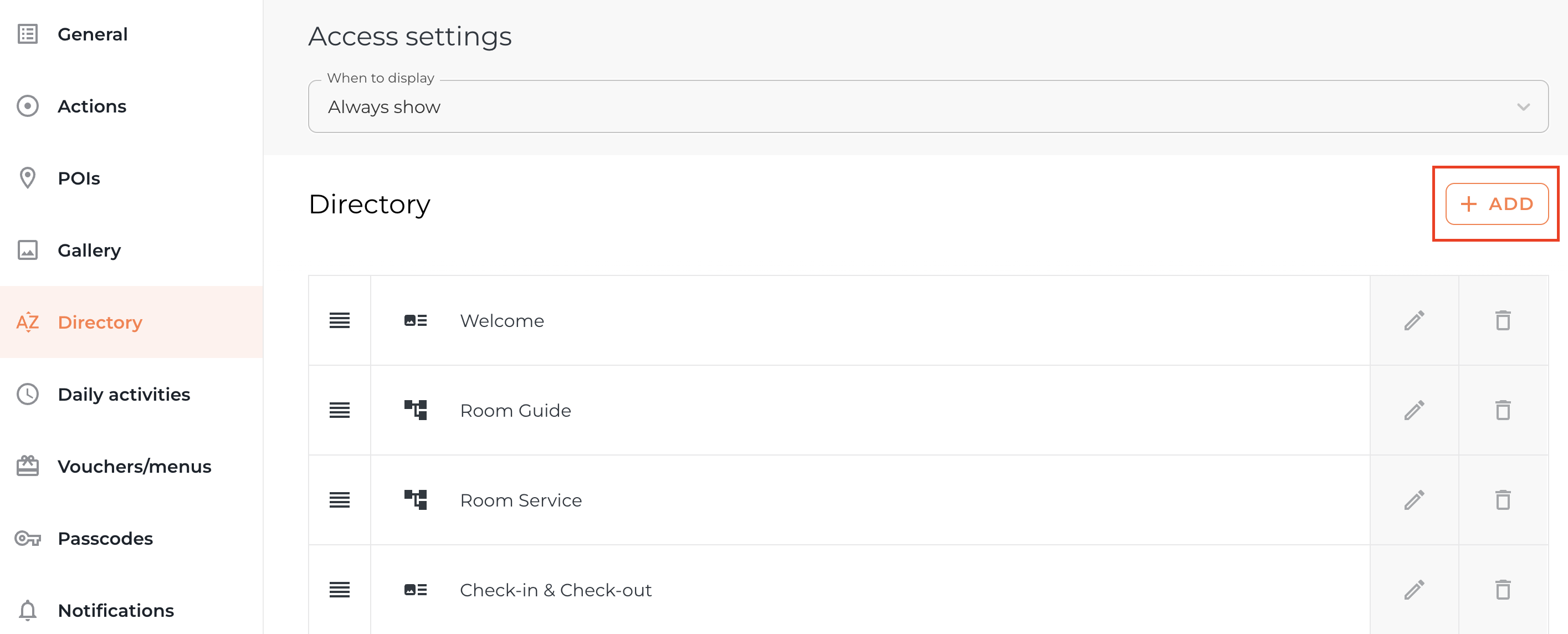Image resolution: width=1568 pixels, height=634 pixels.
Task: Click the Room Service entry name
Action: [x=520, y=500]
